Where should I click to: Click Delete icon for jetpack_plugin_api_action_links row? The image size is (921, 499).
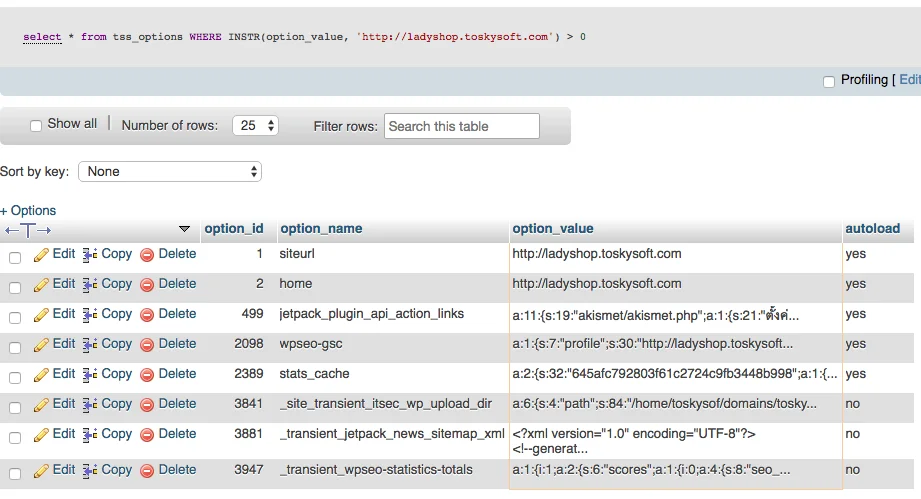(x=147, y=315)
